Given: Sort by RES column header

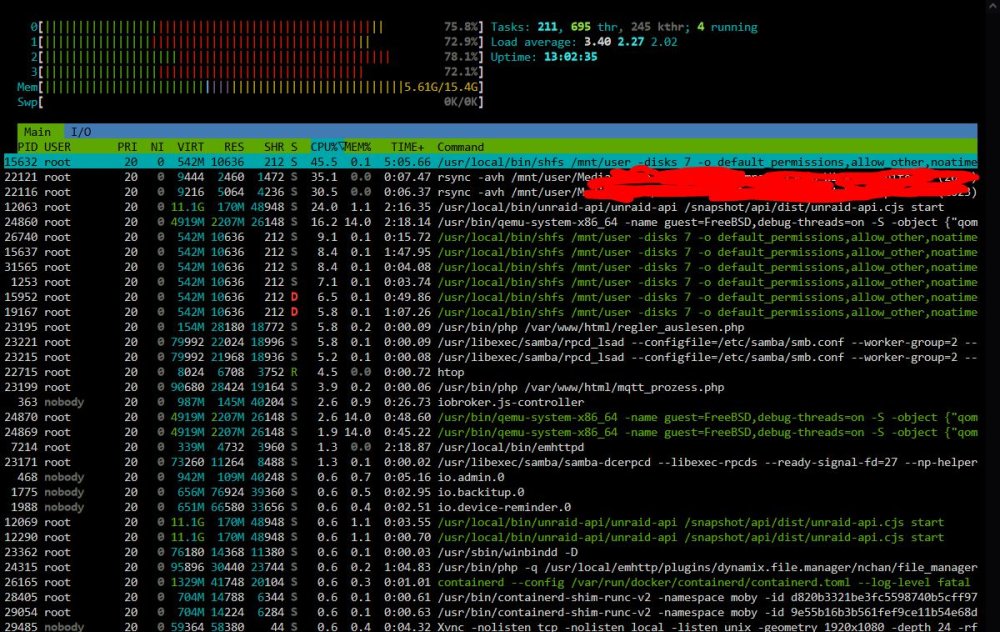Looking at the screenshot, I should click(x=233, y=147).
